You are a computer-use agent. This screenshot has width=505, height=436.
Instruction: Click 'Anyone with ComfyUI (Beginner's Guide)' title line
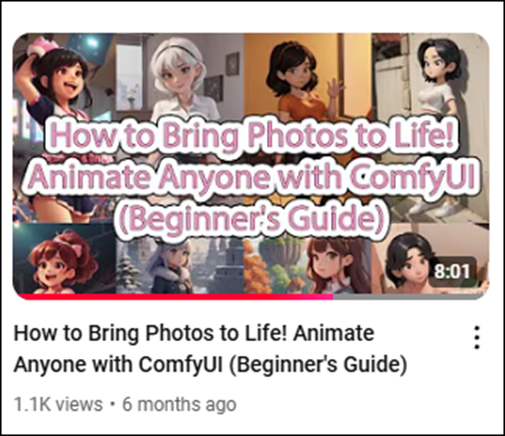tap(210, 365)
